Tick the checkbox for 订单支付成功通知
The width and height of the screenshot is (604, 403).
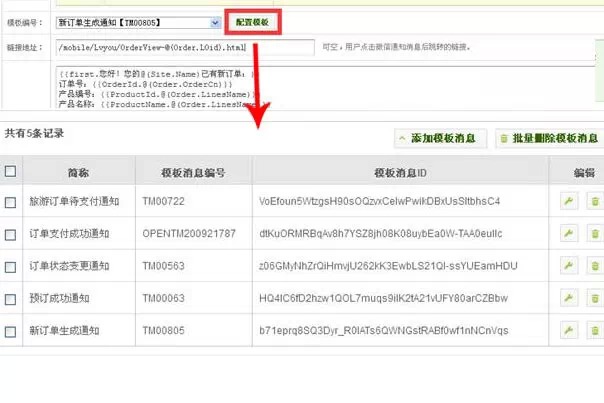pyautogui.click(x=10, y=235)
